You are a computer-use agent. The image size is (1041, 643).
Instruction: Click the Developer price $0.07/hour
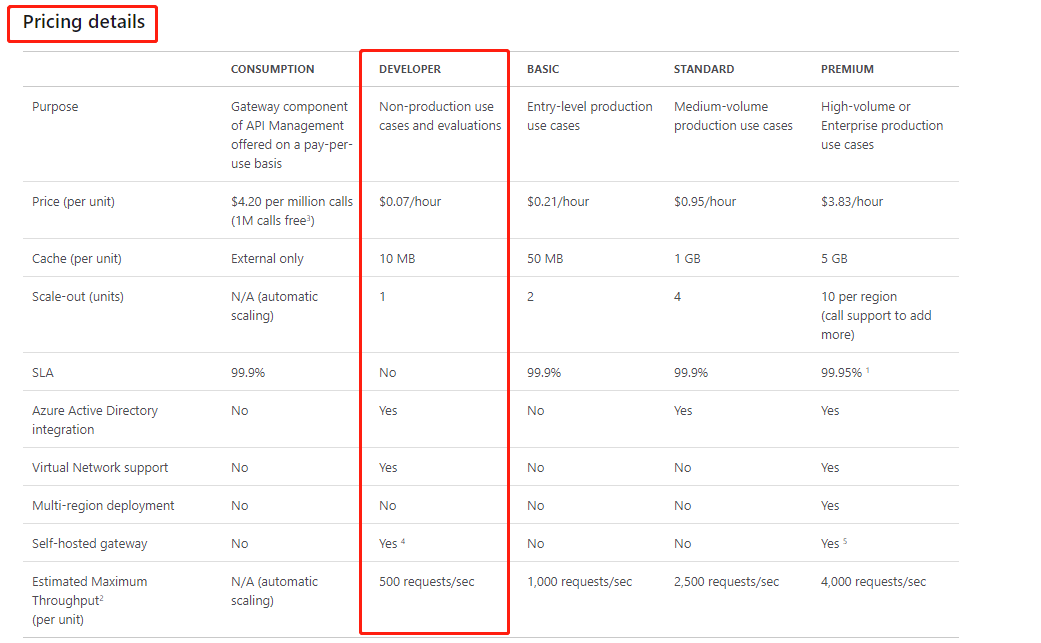410,202
